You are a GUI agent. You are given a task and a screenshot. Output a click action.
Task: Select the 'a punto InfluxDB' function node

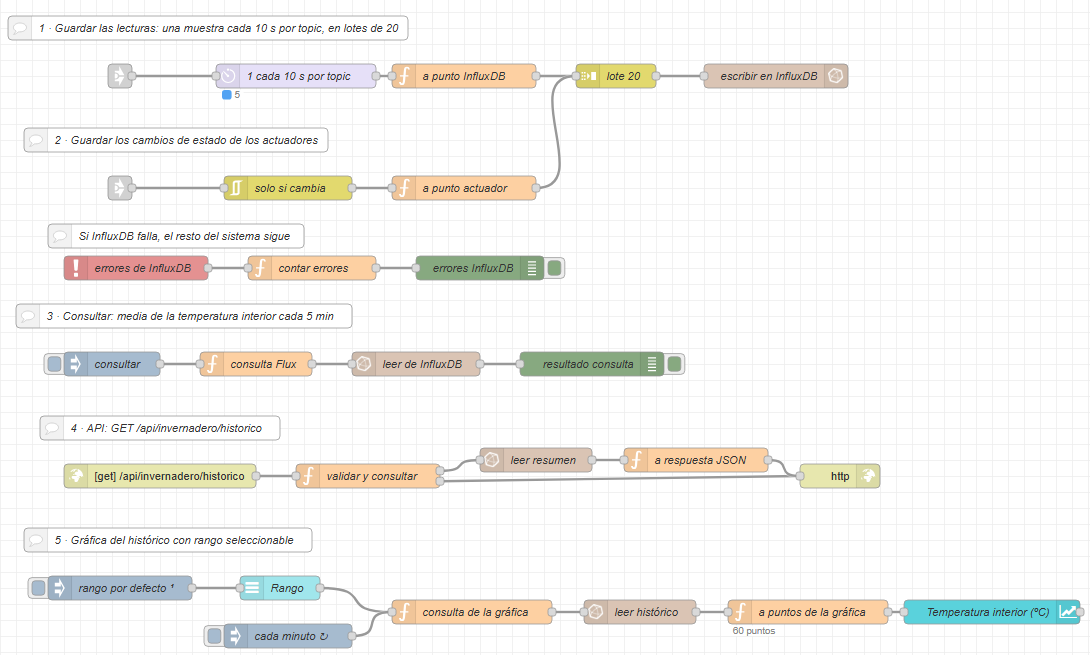464,76
